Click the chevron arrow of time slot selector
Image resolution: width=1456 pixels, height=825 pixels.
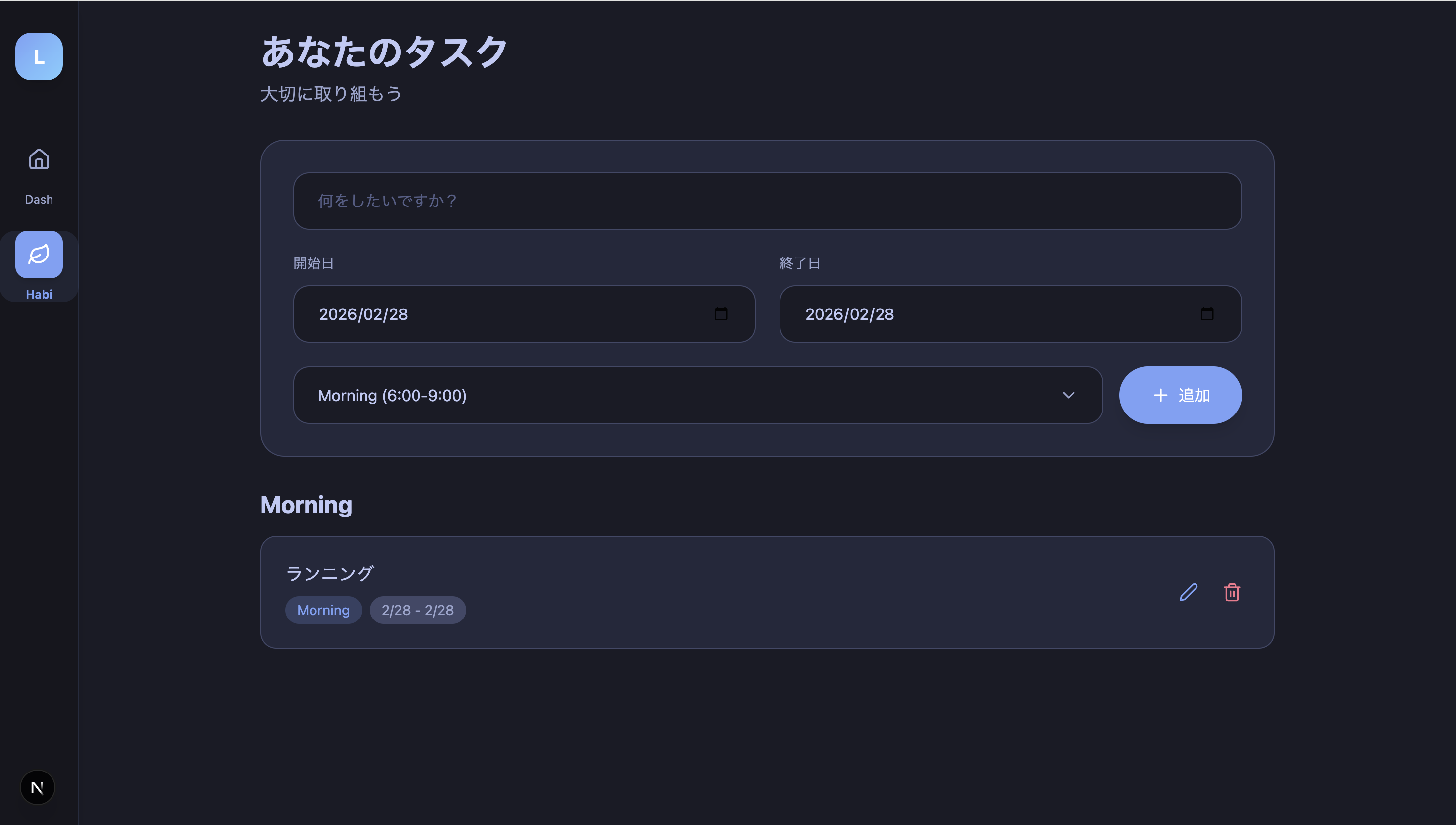point(1068,395)
